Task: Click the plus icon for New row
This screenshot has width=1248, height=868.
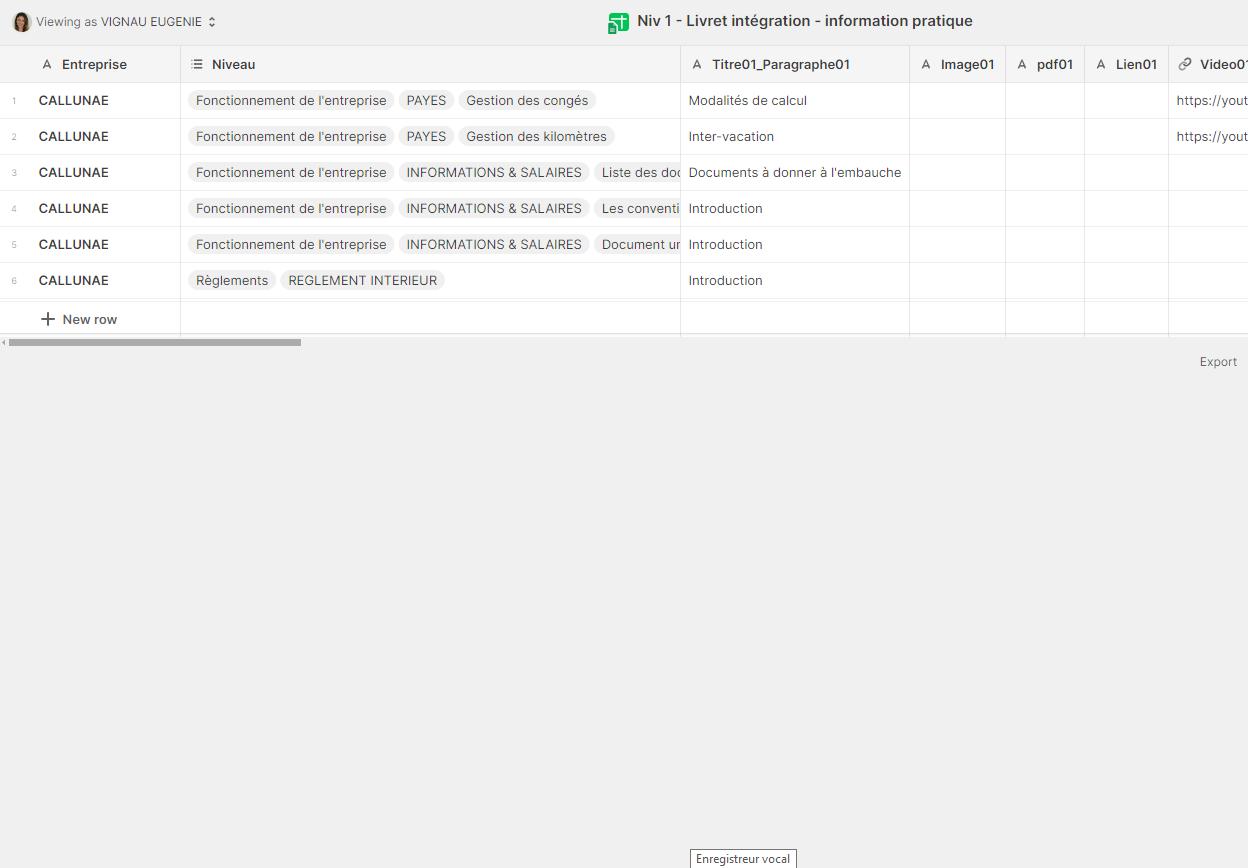Action: (x=48, y=320)
